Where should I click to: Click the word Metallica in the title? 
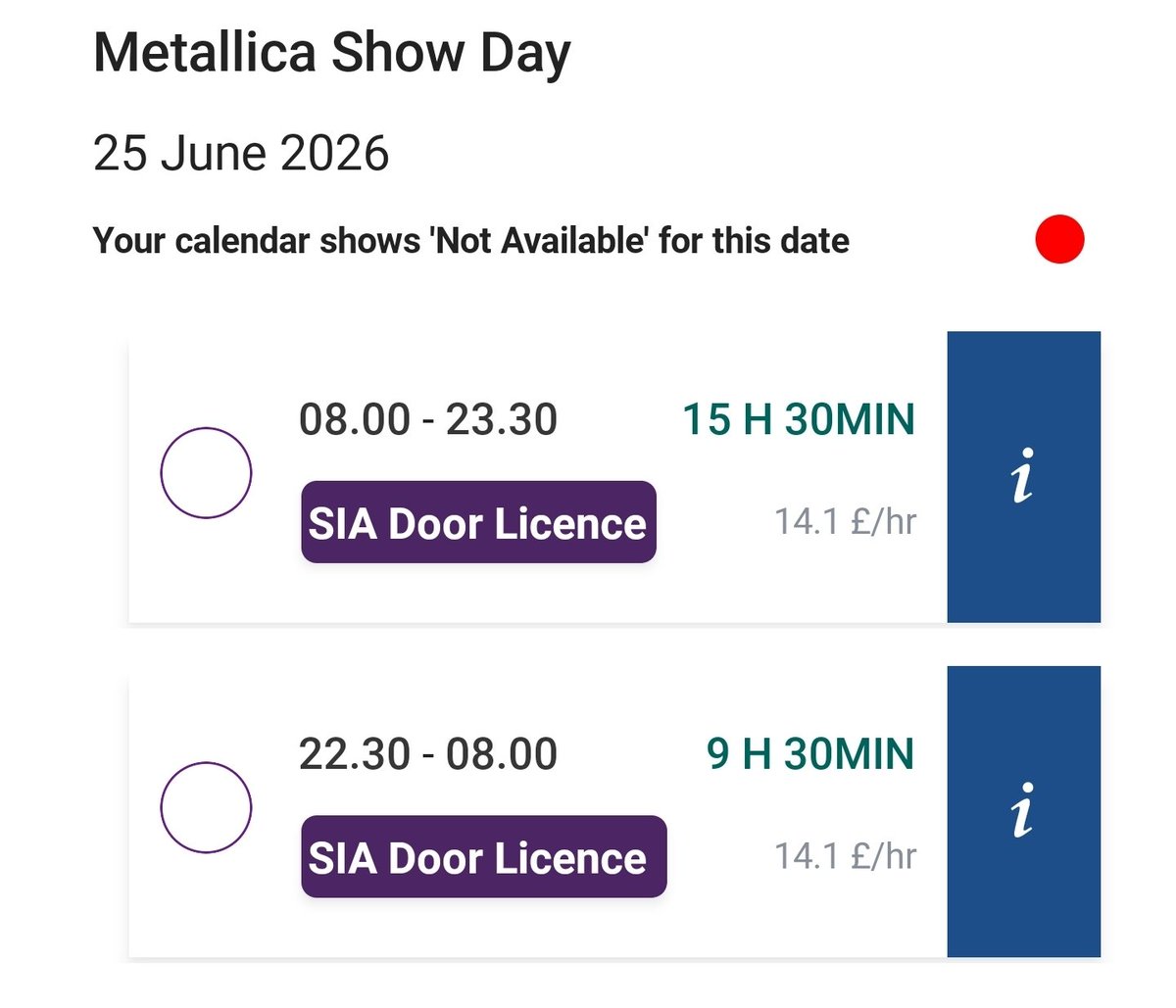[x=205, y=51]
